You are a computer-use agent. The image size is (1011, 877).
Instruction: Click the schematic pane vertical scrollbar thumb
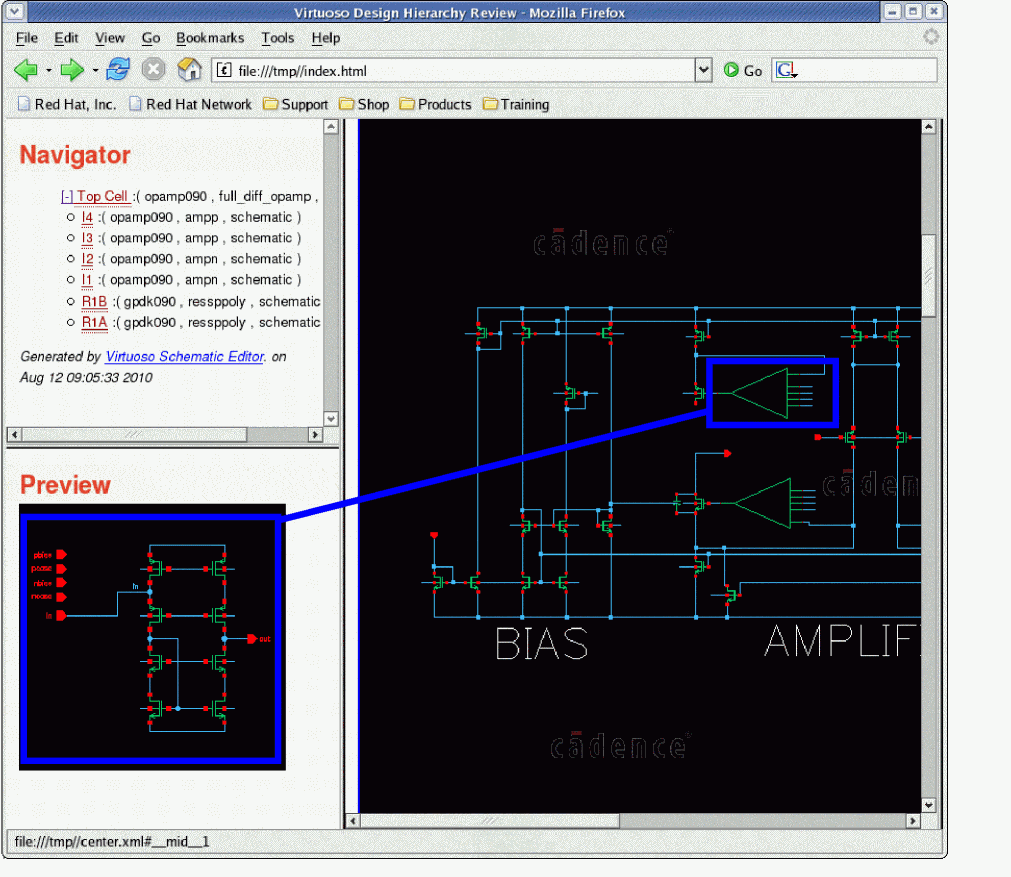pos(928,275)
